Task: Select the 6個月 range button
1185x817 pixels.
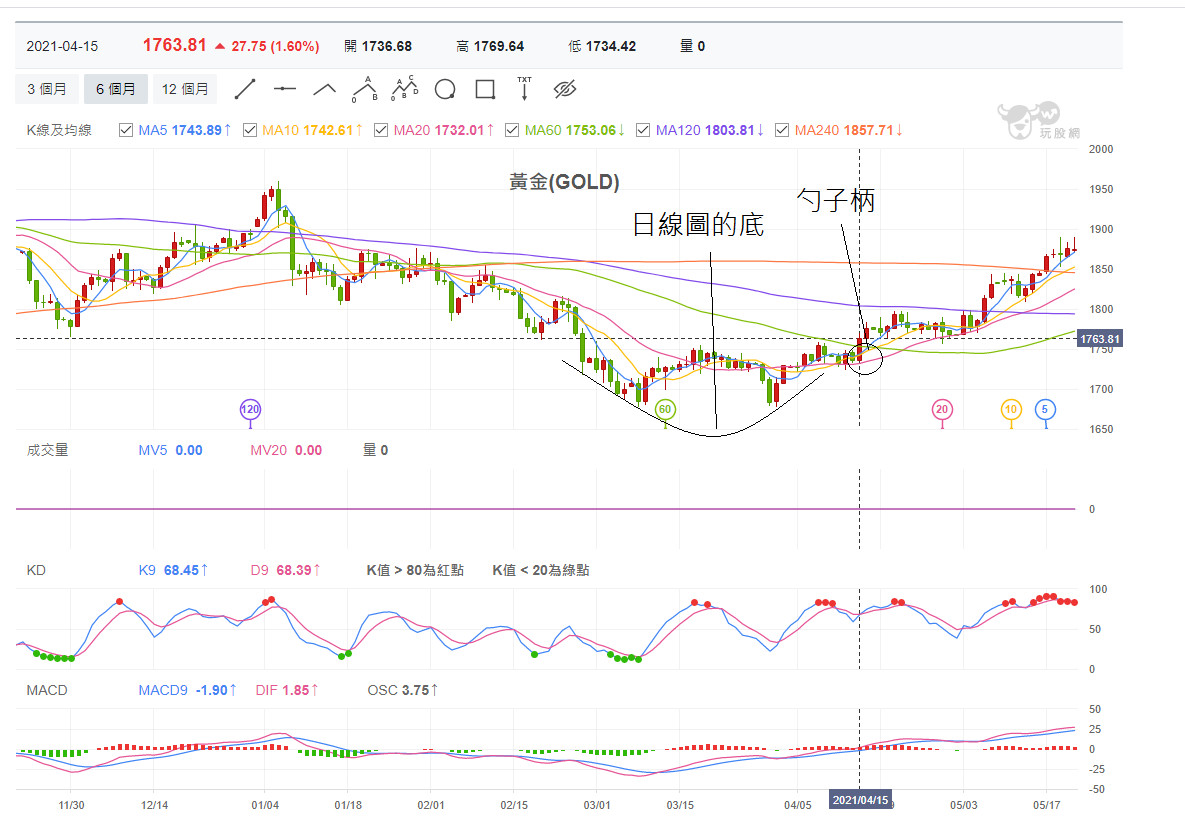Action: pyautogui.click(x=116, y=89)
